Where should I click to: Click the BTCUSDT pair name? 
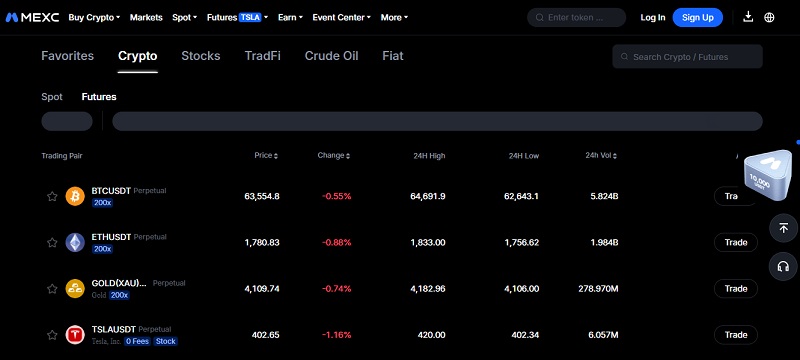pyautogui.click(x=111, y=191)
